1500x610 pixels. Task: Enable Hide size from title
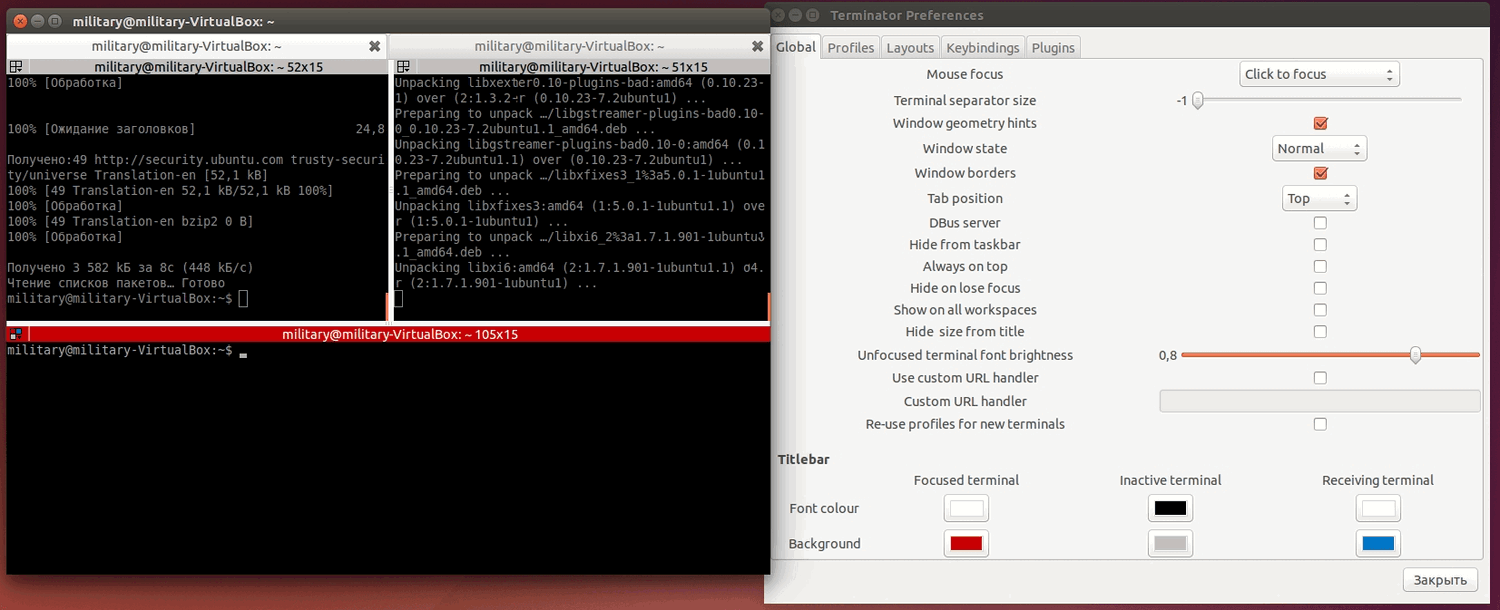1320,331
